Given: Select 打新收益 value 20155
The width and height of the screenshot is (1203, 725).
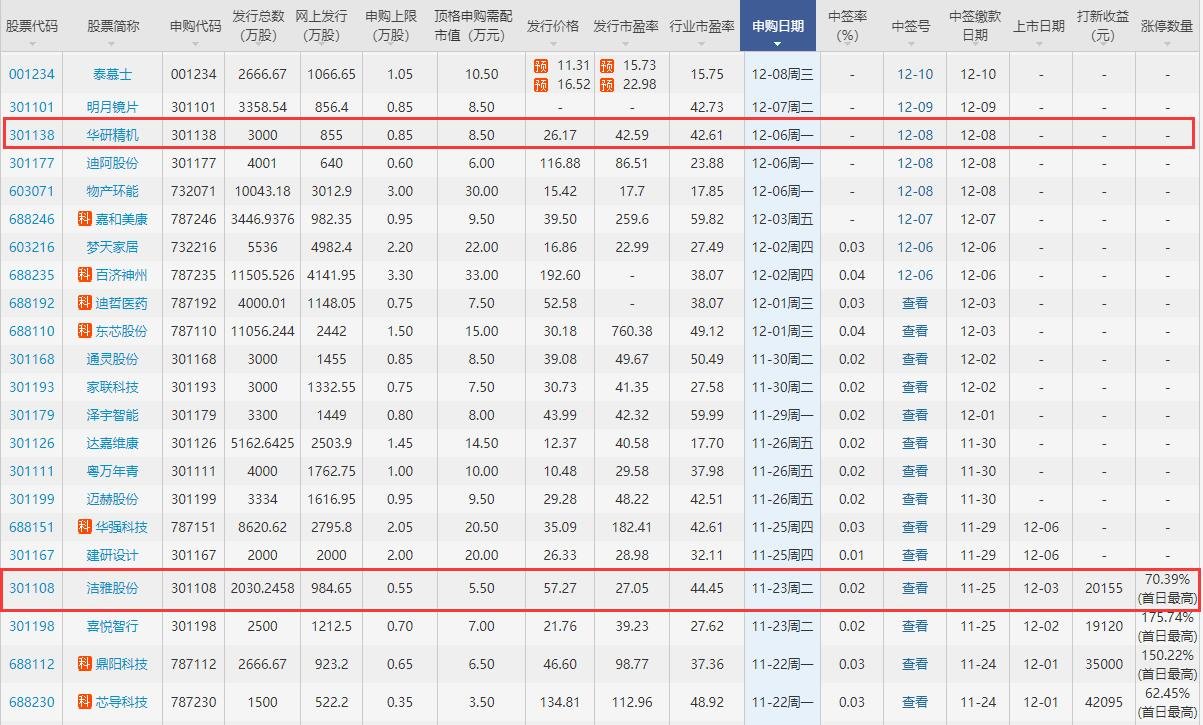Looking at the screenshot, I should click(x=1103, y=589).
